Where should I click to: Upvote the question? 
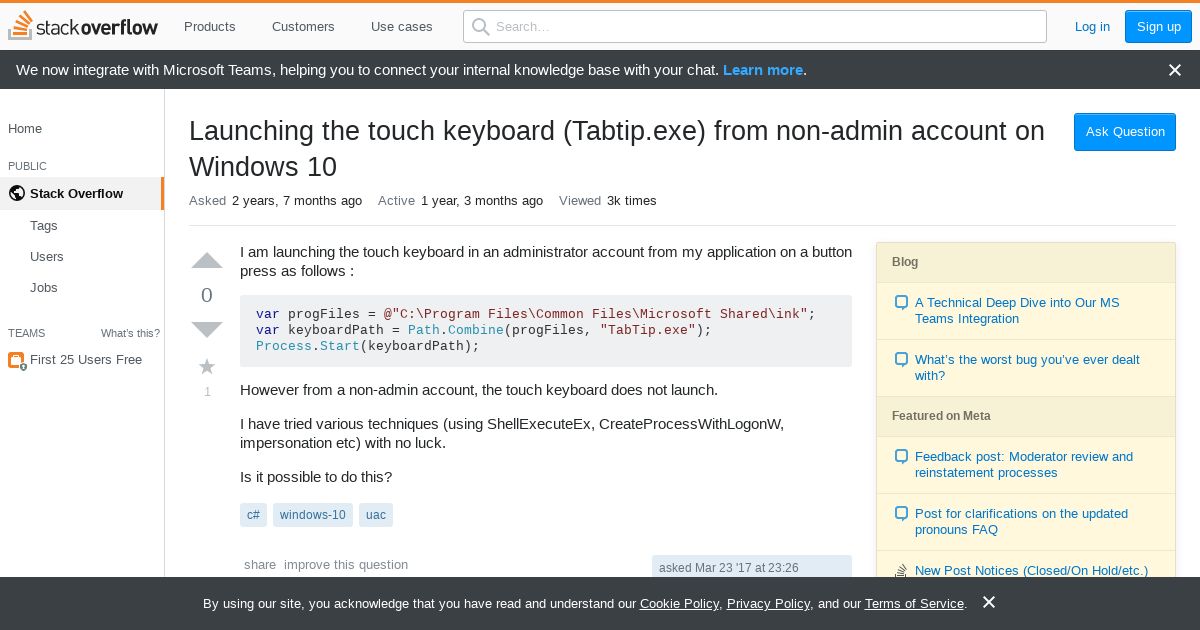tap(207, 262)
